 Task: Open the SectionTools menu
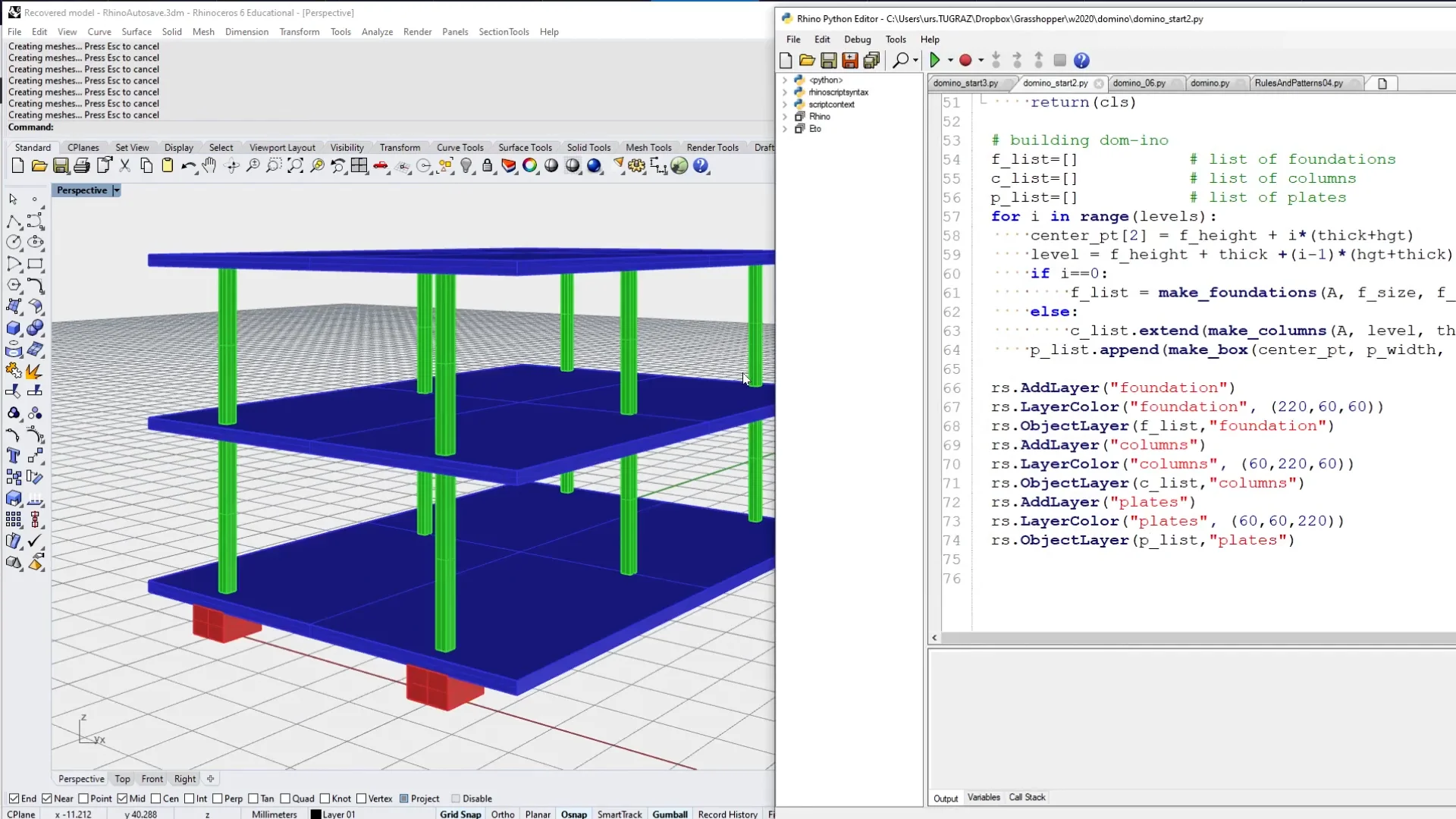[x=504, y=32]
